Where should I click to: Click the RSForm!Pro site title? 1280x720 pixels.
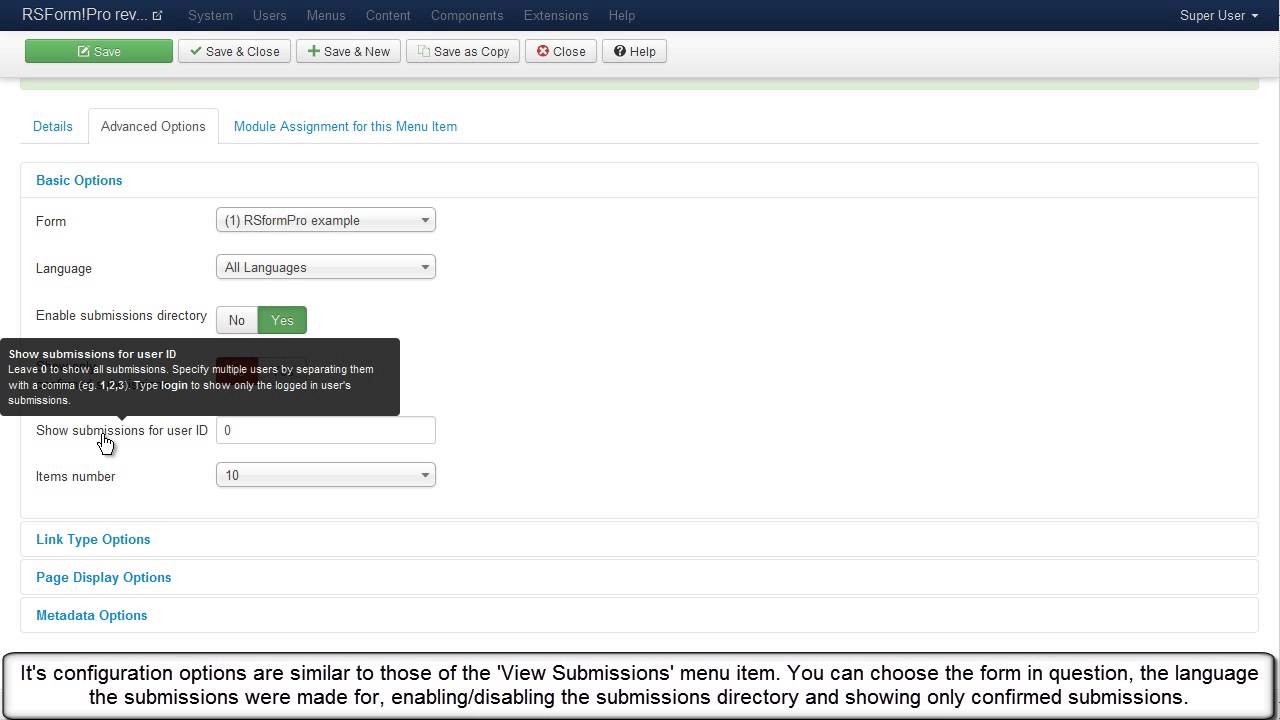click(x=84, y=15)
